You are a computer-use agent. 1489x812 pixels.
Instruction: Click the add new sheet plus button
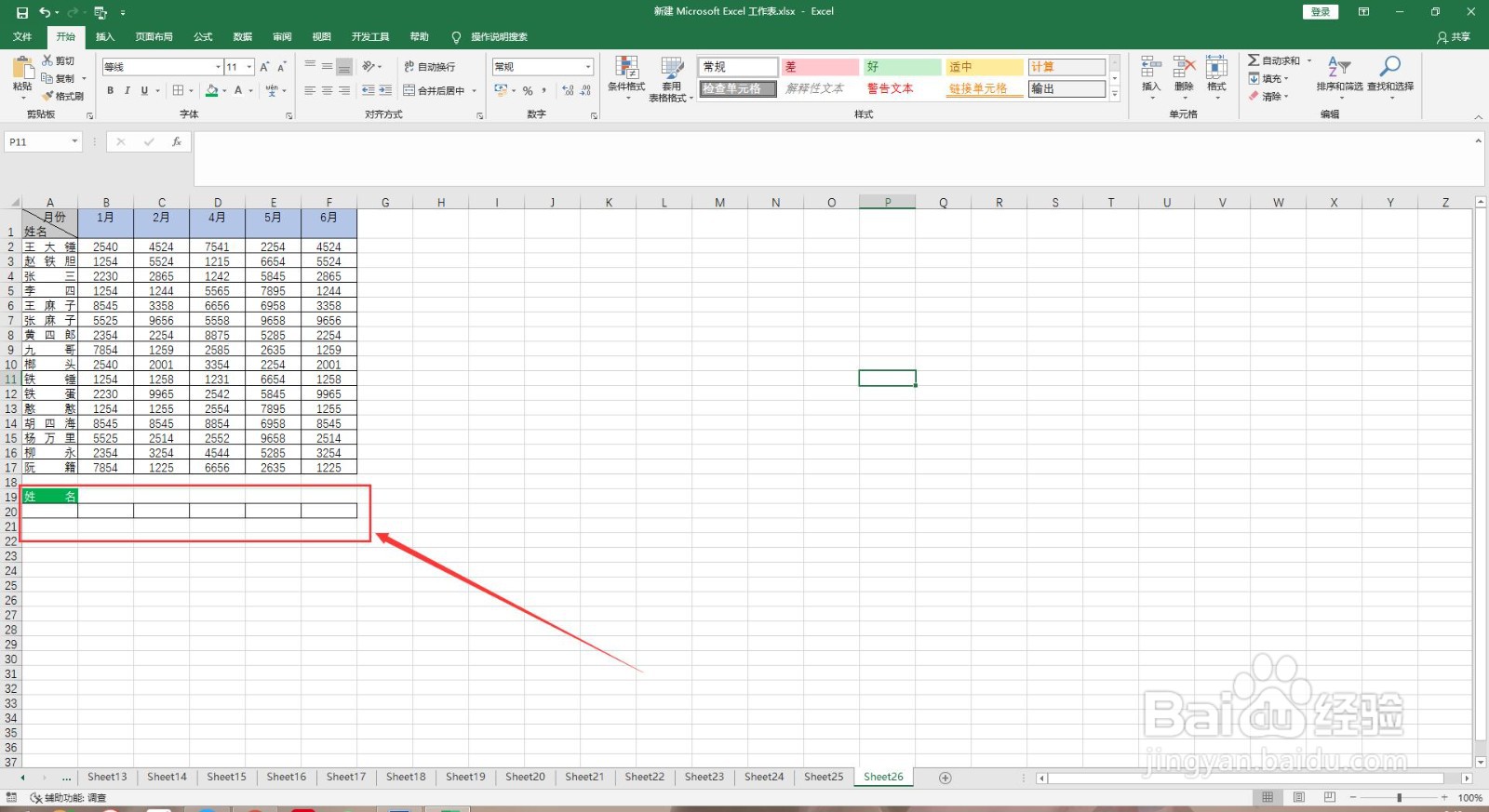(945, 778)
